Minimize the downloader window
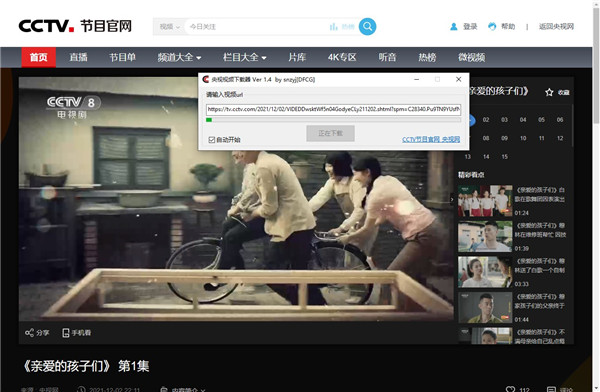600x392 pixels. click(x=417, y=79)
